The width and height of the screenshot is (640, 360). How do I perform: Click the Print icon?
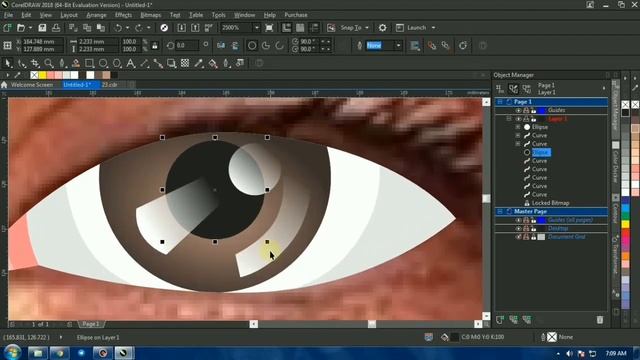coord(56,28)
